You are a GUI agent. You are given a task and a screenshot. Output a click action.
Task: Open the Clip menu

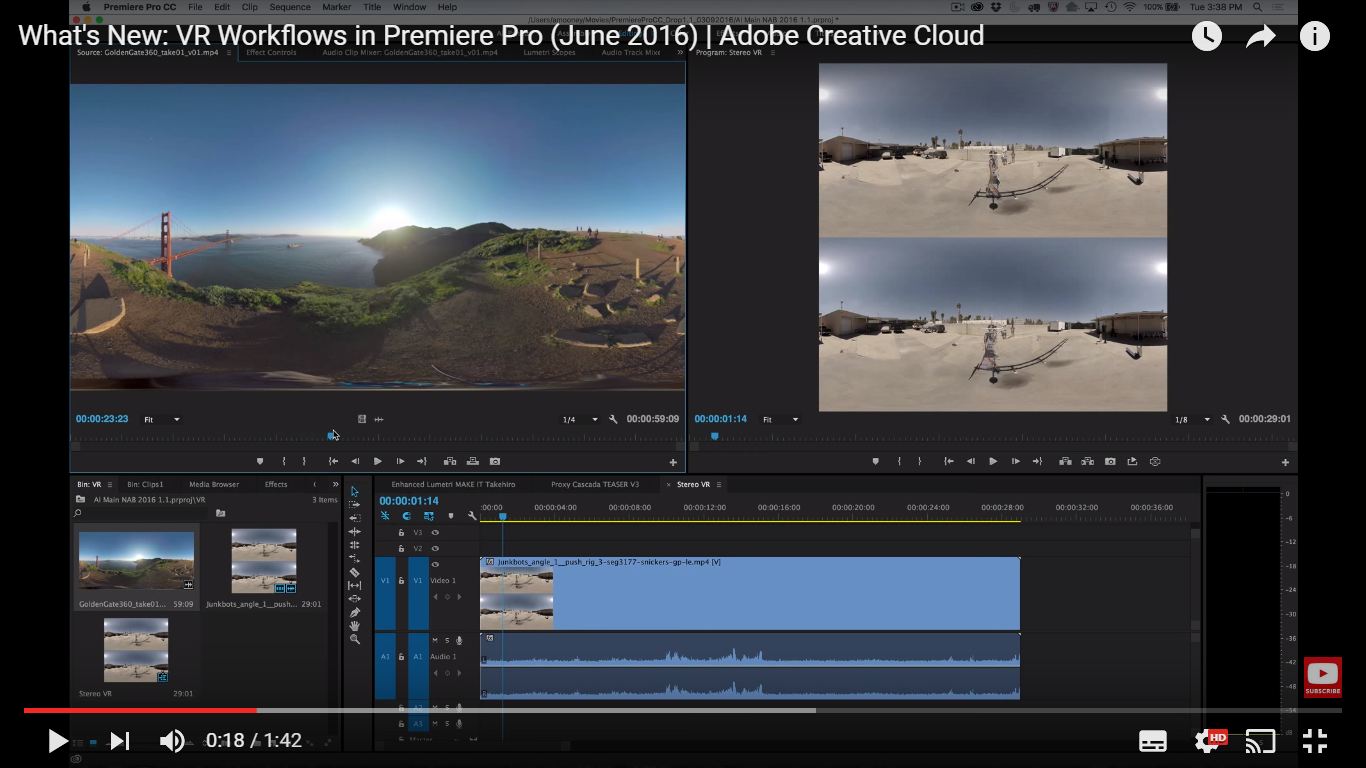pyautogui.click(x=250, y=7)
